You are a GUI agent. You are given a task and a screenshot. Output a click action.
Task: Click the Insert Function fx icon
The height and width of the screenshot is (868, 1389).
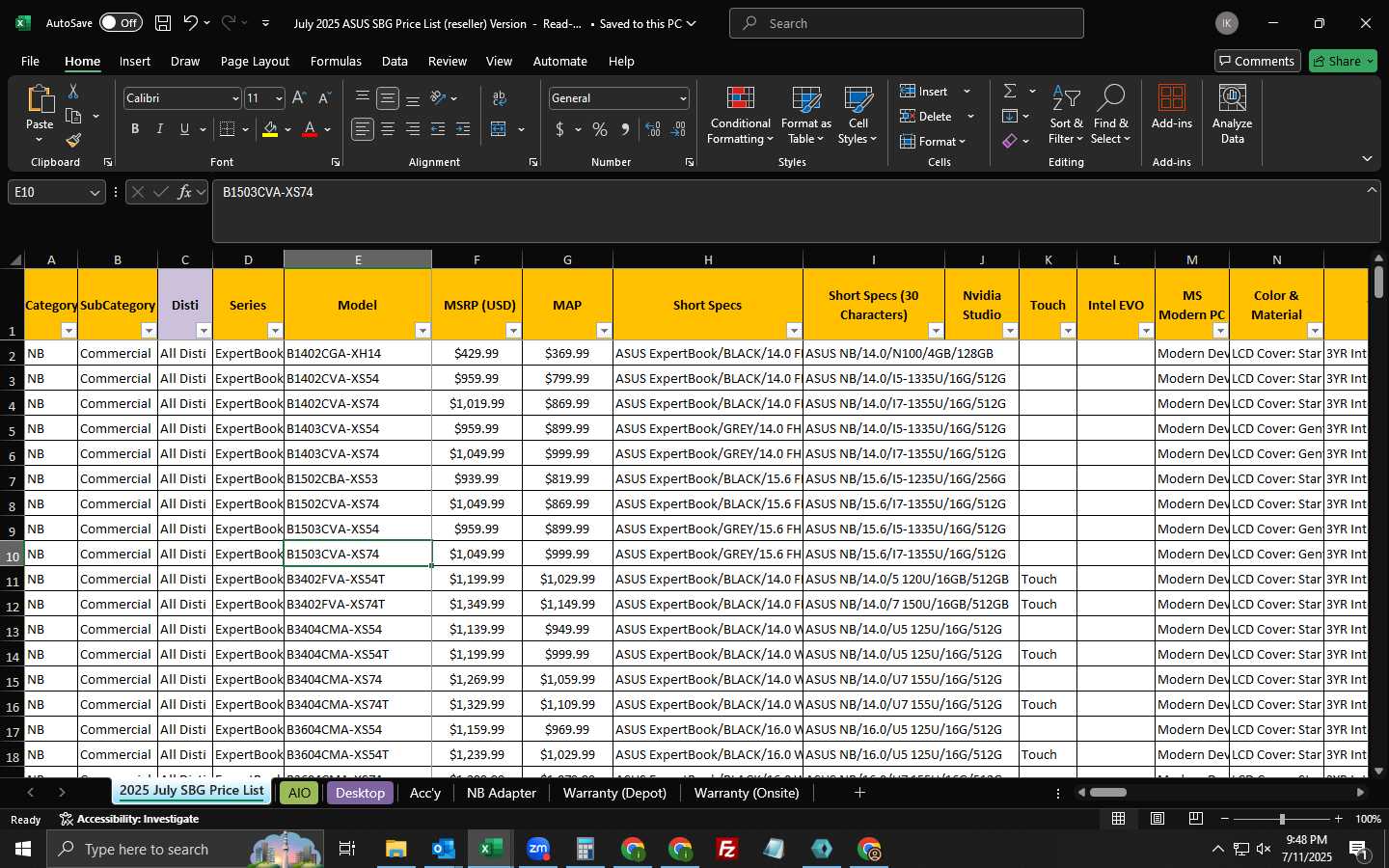184,192
